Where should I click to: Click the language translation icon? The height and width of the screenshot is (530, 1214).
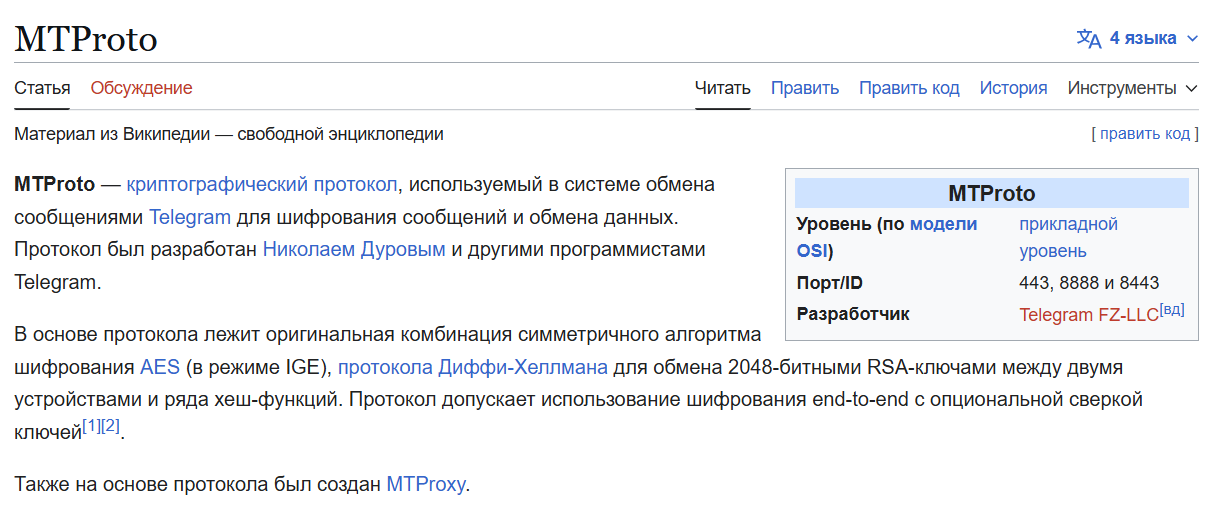(x=1088, y=39)
